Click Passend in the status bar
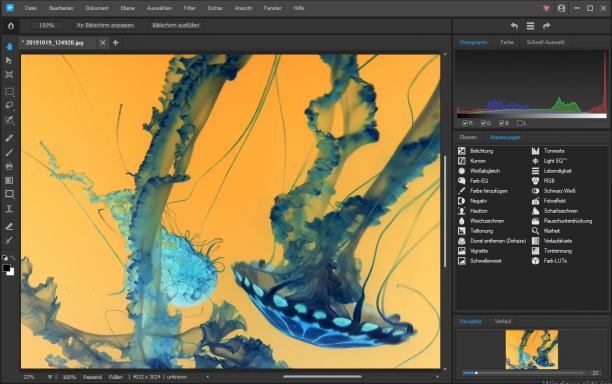 click(92, 377)
